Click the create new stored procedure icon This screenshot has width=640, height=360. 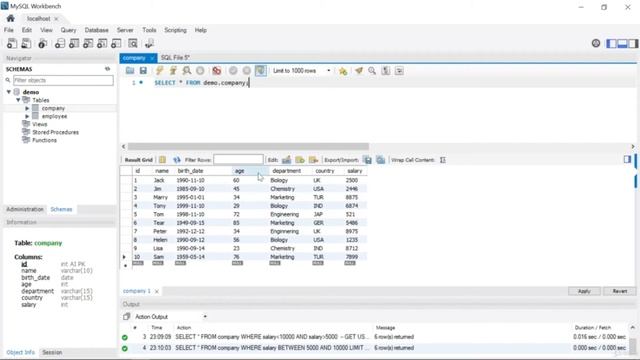[102, 43]
